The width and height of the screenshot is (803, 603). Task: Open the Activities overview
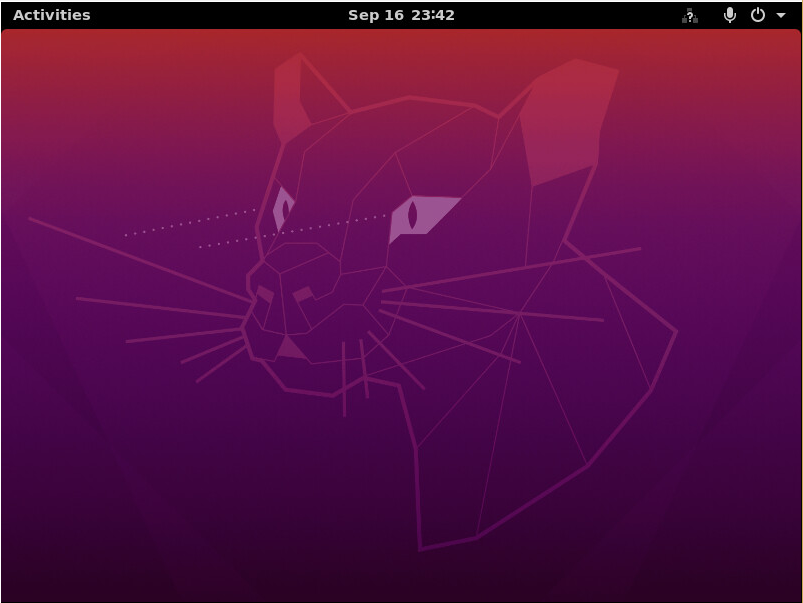[52, 15]
